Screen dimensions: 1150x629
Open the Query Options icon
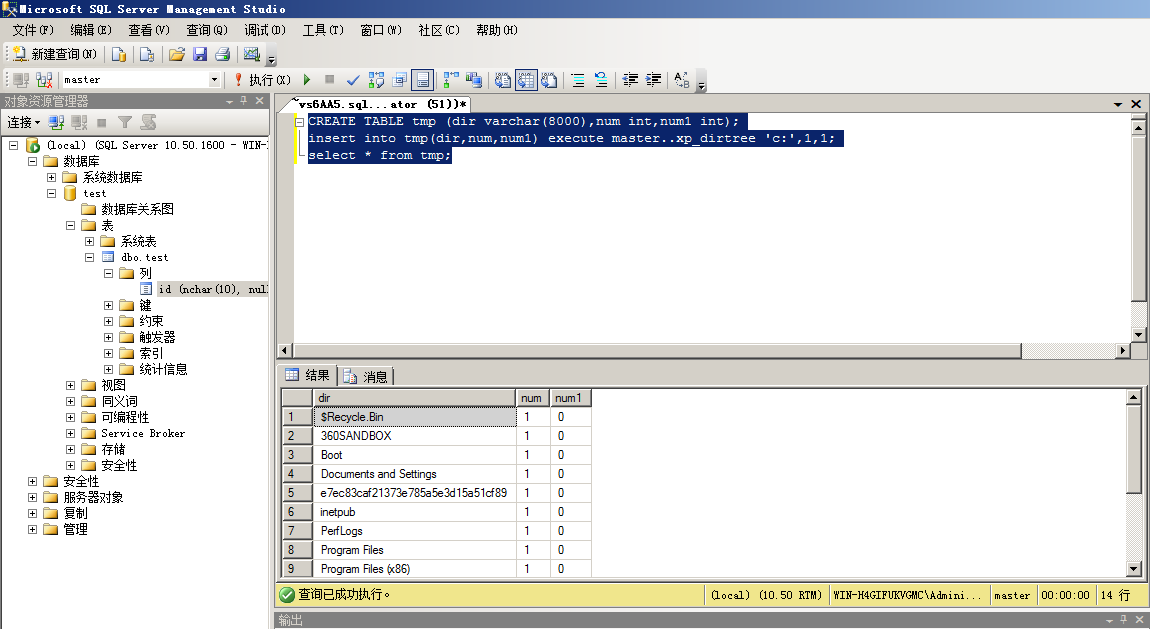pyautogui.click(x=399, y=80)
